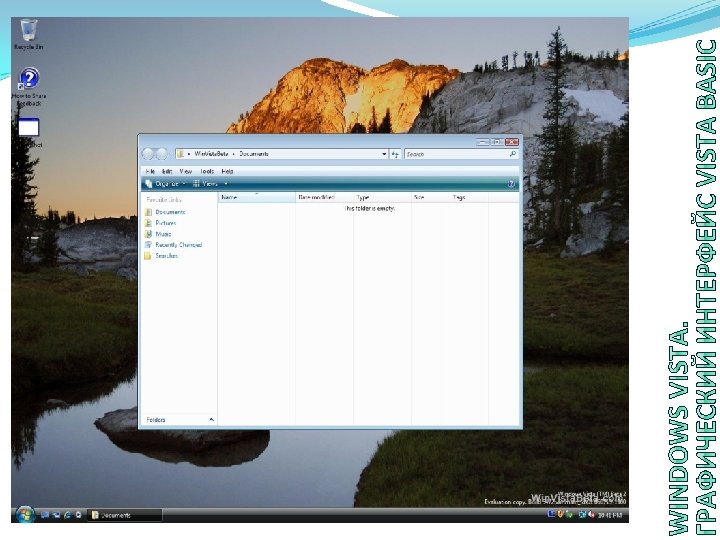
Task: Go to the Documents favorite link
Action: [170, 212]
